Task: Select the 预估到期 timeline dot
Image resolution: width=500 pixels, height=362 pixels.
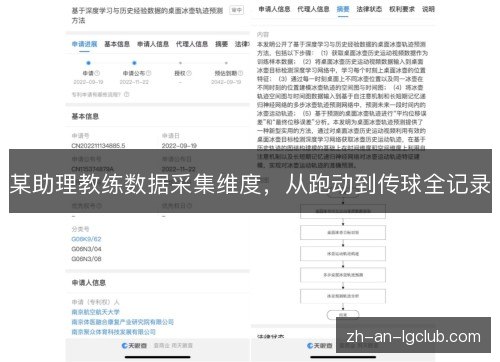Action: [226, 63]
